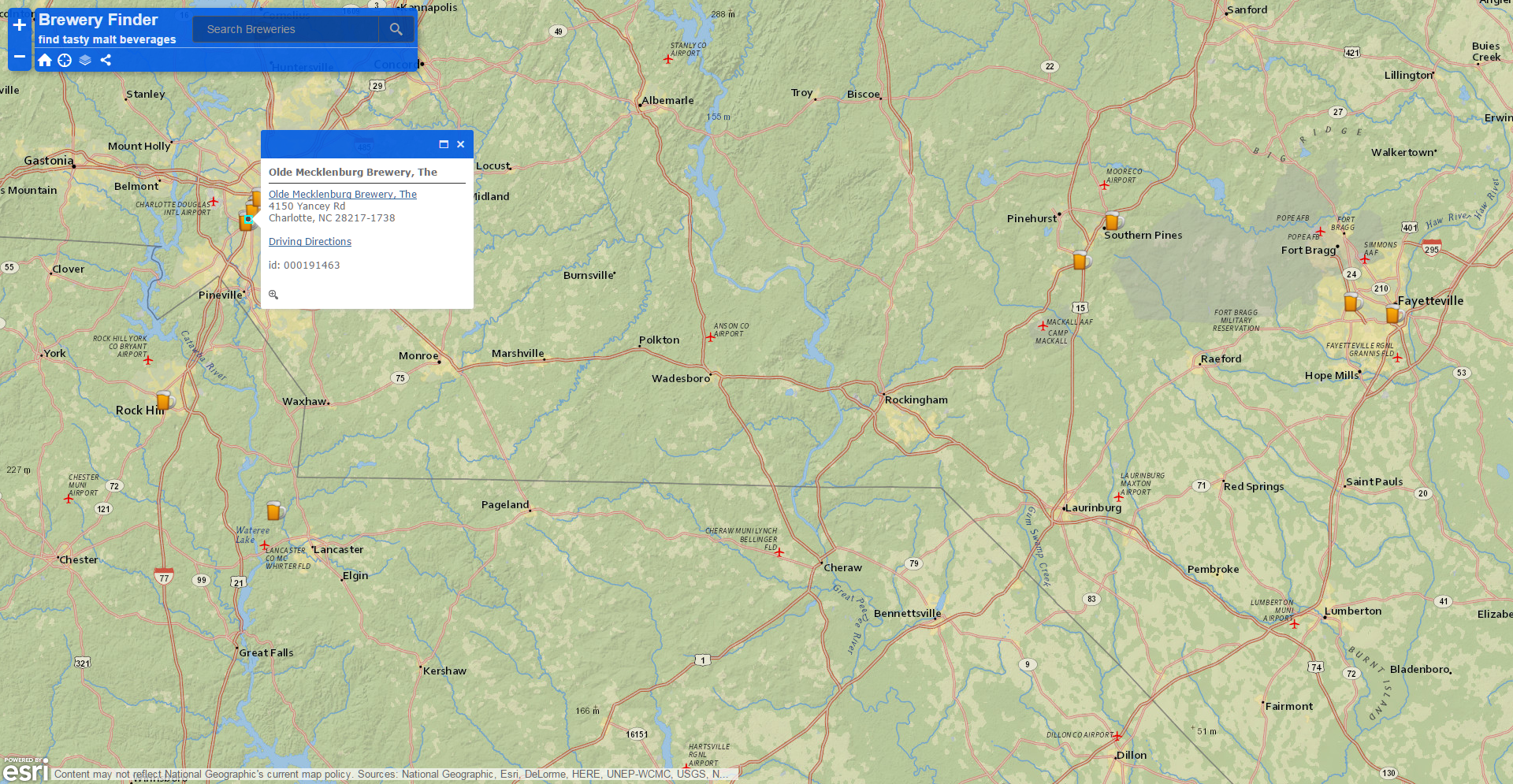The width and height of the screenshot is (1513, 784).
Task: Zoom in on the map
Action: pos(20,25)
